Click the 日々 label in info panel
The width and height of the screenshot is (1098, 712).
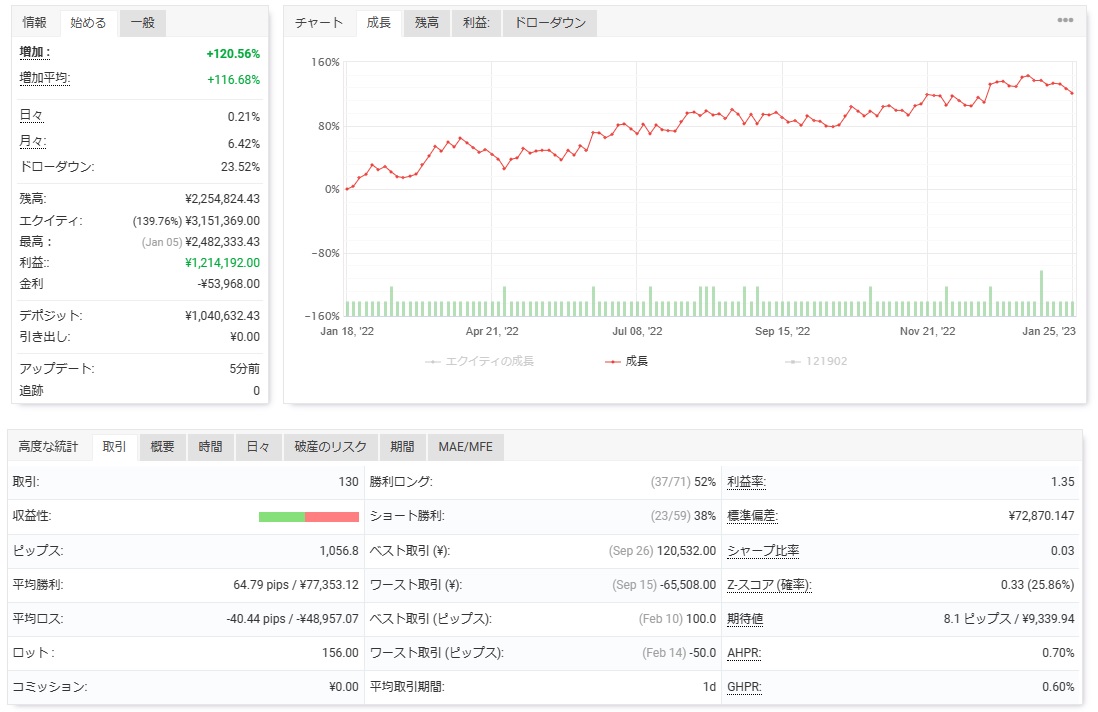31,116
